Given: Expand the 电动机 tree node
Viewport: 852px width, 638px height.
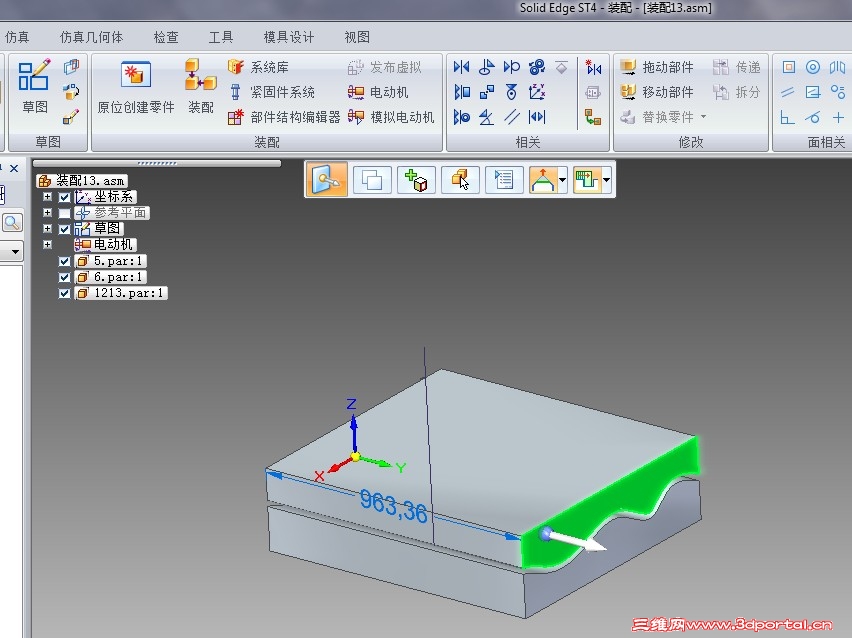Looking at the screenshot, I should click(47, 245).
